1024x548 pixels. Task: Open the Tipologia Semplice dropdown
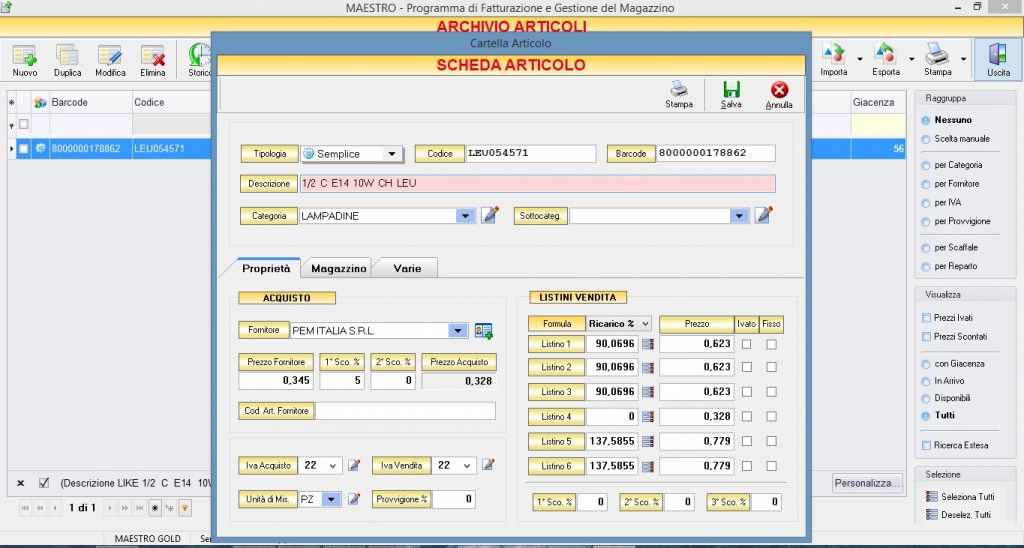(x=392, y=154)
